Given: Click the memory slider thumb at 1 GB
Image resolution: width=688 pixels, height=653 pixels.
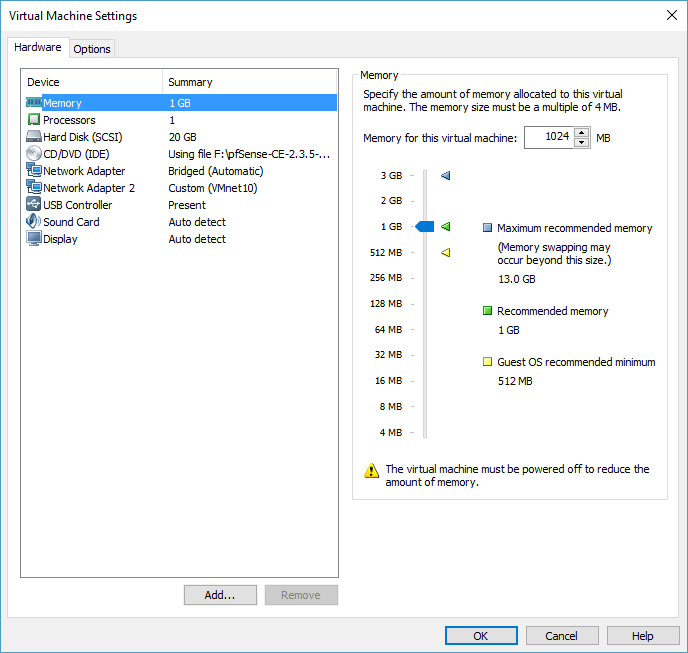Looking at the screenshot, I should 425,227.
